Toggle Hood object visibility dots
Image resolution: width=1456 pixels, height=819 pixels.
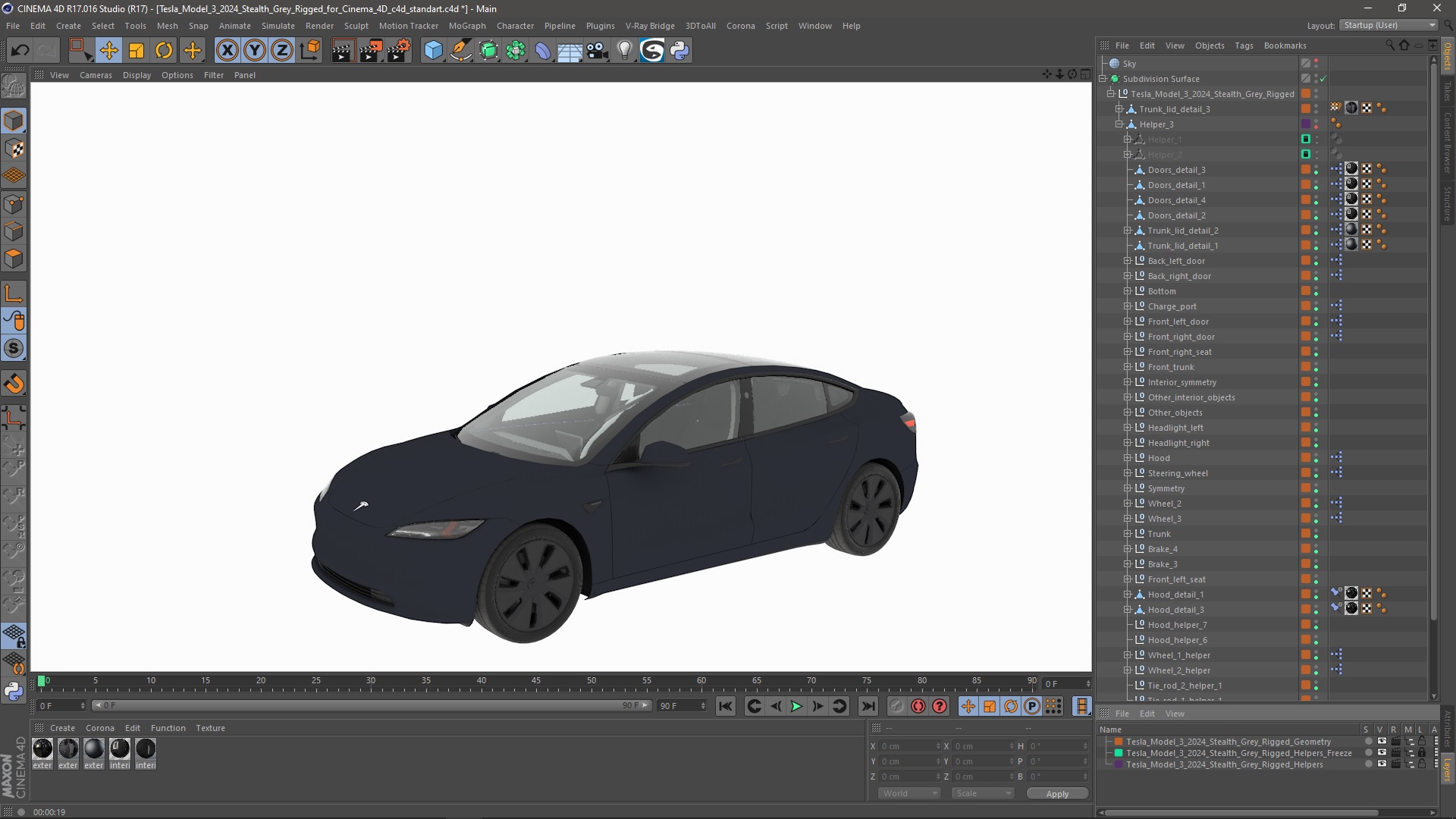coord(1316,458)
